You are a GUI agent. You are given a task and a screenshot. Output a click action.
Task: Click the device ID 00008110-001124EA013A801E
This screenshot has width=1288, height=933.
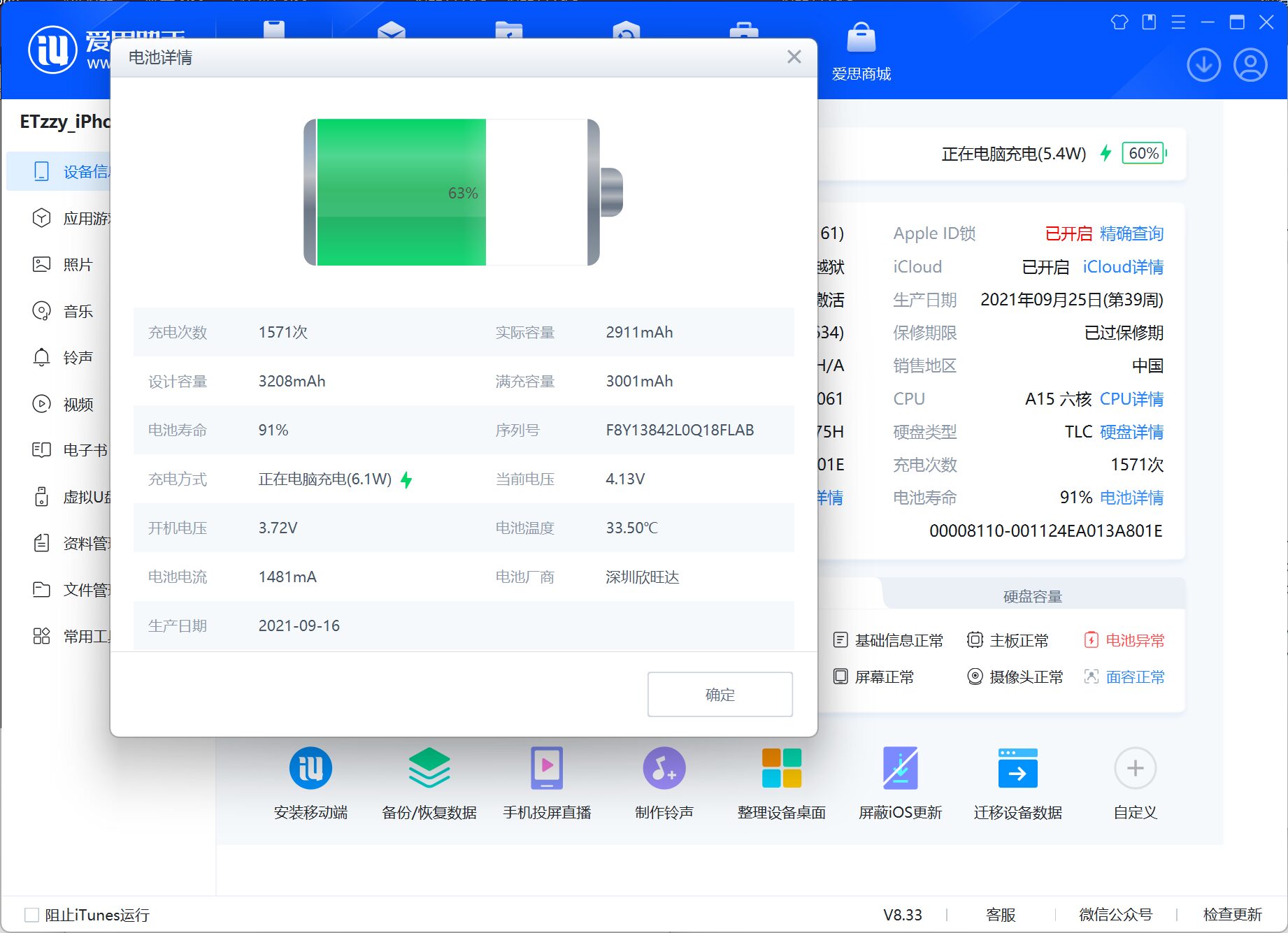point(1045,531)
